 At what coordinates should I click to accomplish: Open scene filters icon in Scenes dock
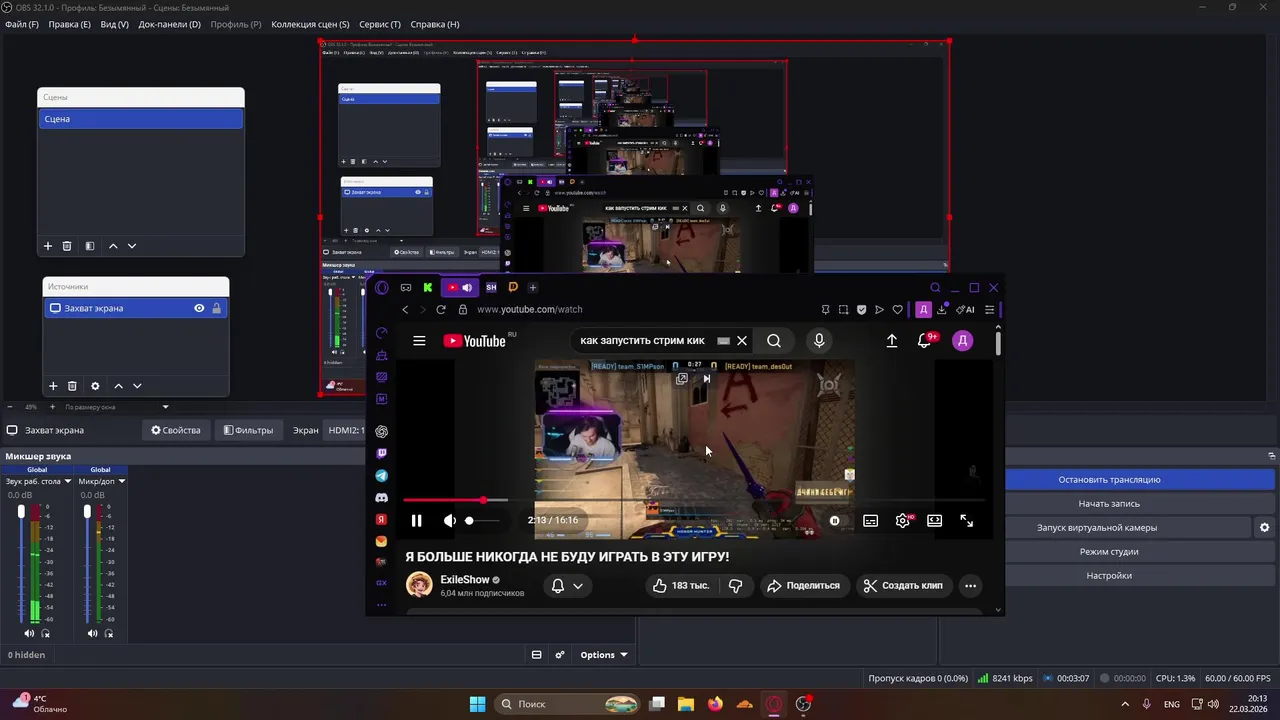pyautogui.click(x=89, y=246)
